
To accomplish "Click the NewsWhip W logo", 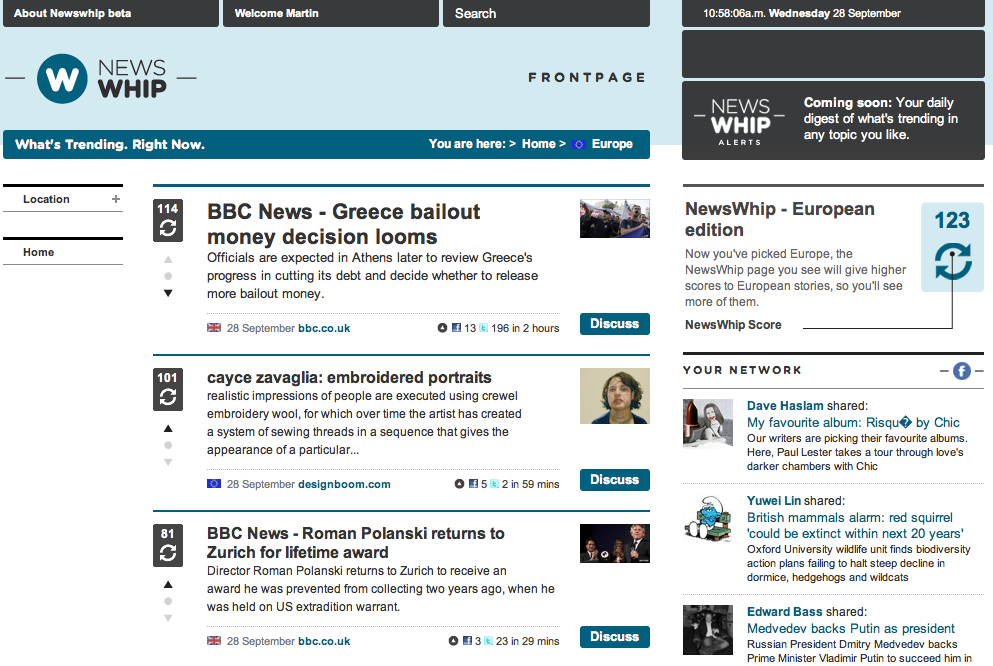I will pos(62,79).
